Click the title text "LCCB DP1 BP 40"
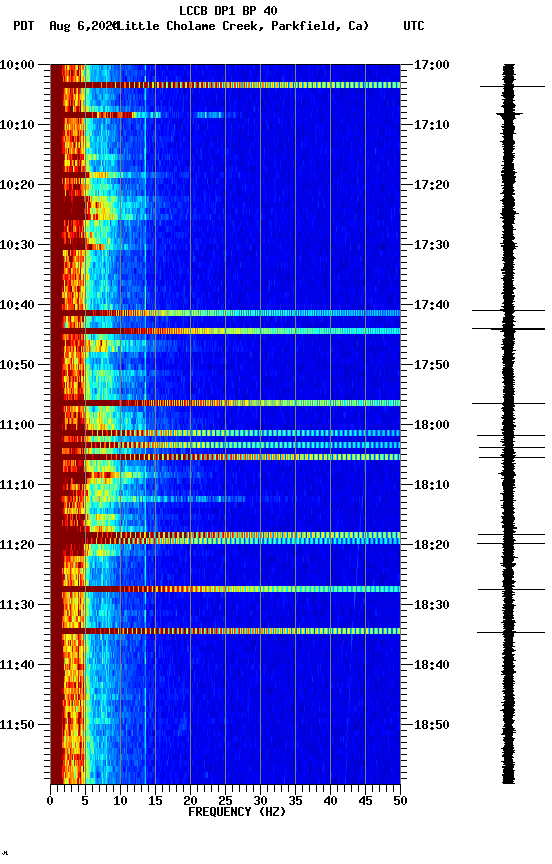This screenshot has width=552, height=864. pos(228,10)
